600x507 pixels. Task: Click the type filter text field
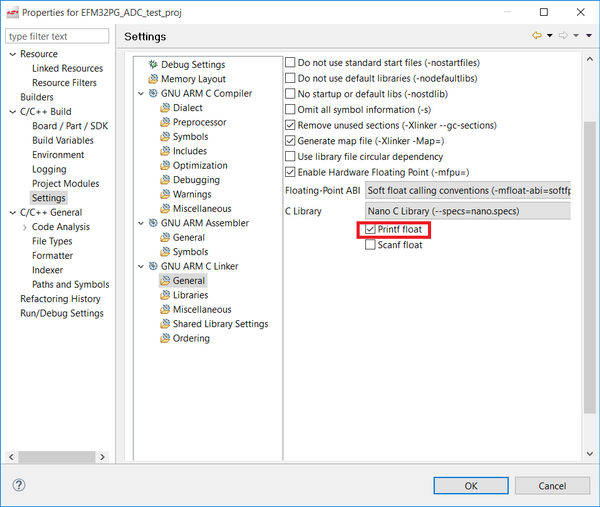[57, 36]
